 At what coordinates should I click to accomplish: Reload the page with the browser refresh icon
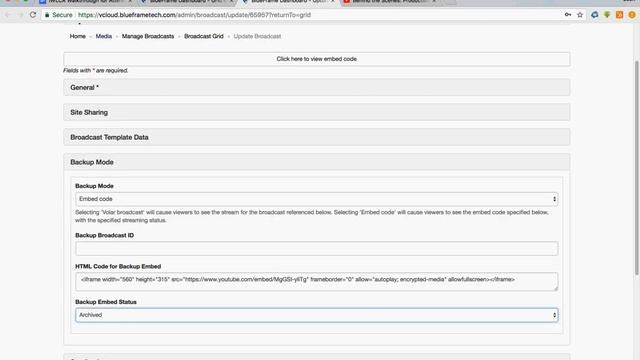(x=33, y=15)
